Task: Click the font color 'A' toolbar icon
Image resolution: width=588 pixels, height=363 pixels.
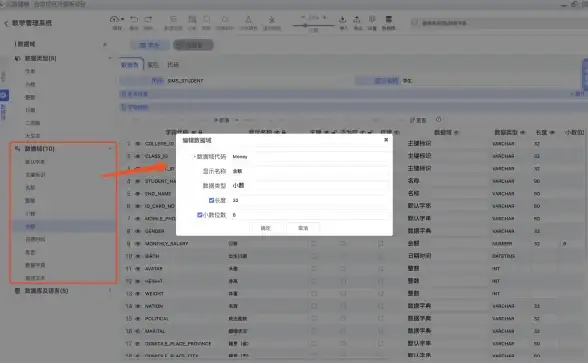Action: (248, 19)
